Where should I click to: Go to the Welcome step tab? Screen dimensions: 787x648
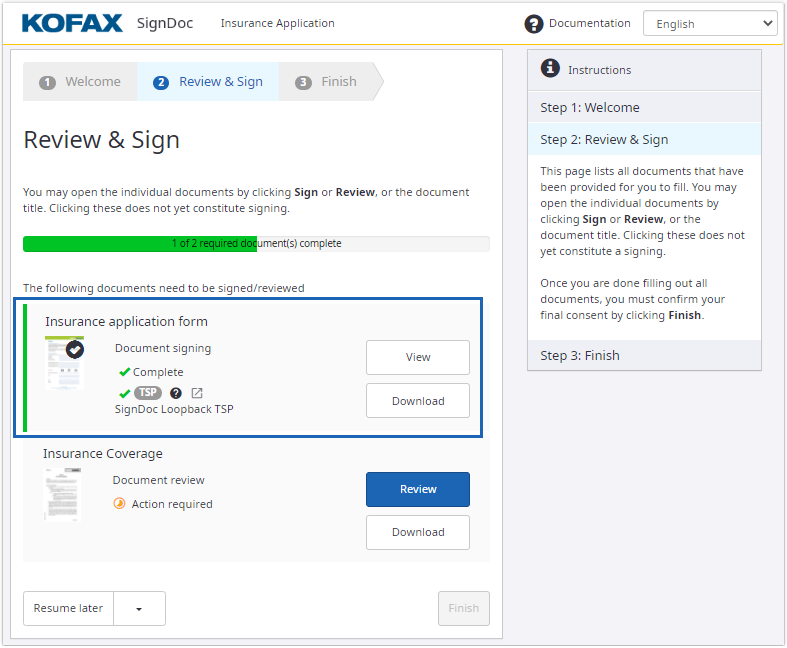click(81, 82)
